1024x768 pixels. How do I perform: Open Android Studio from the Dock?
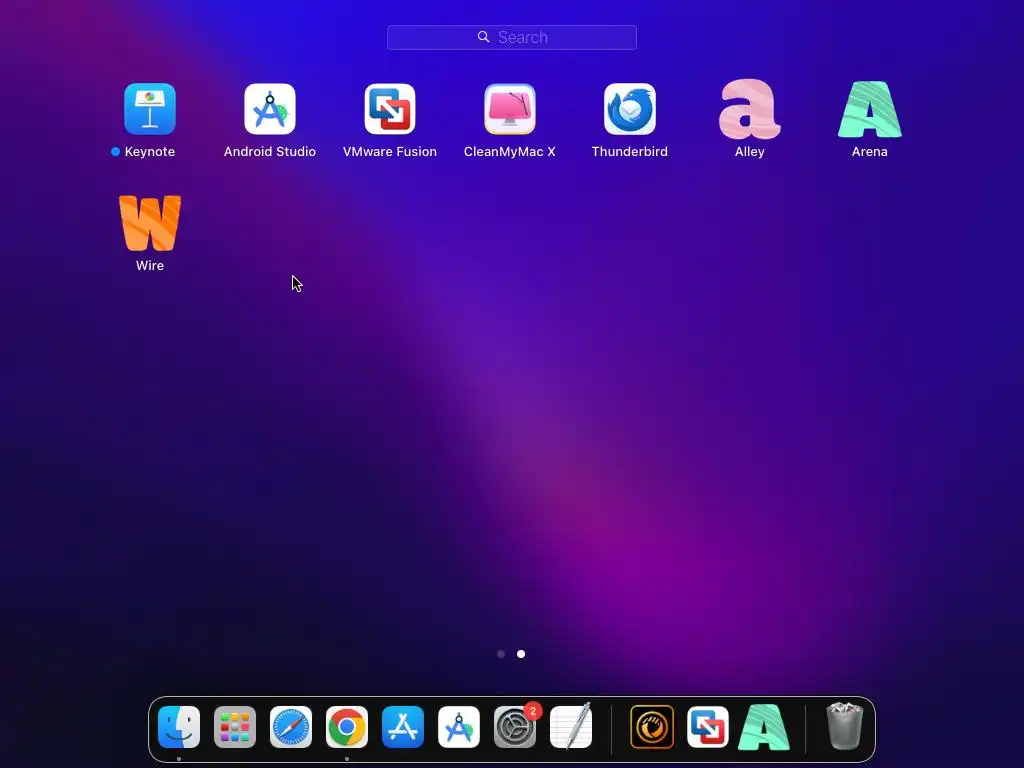click(x=459, y=727)
